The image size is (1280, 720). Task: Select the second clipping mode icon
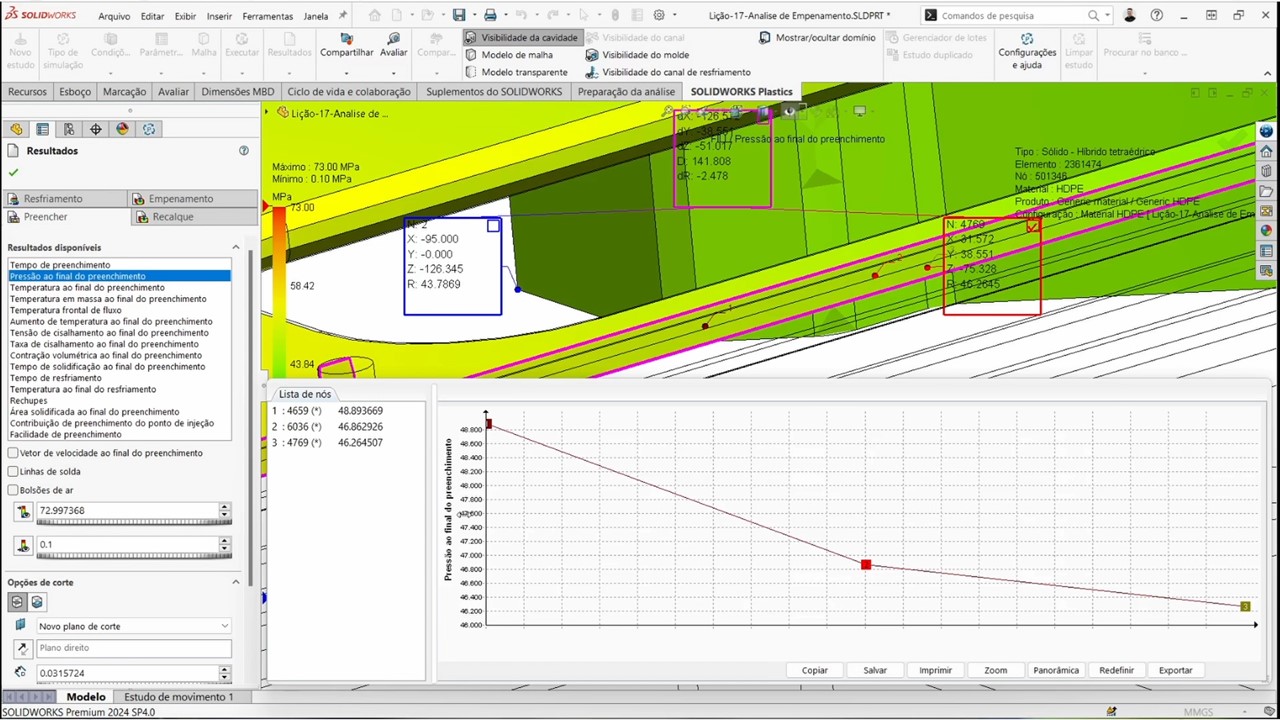coord(37,602)
